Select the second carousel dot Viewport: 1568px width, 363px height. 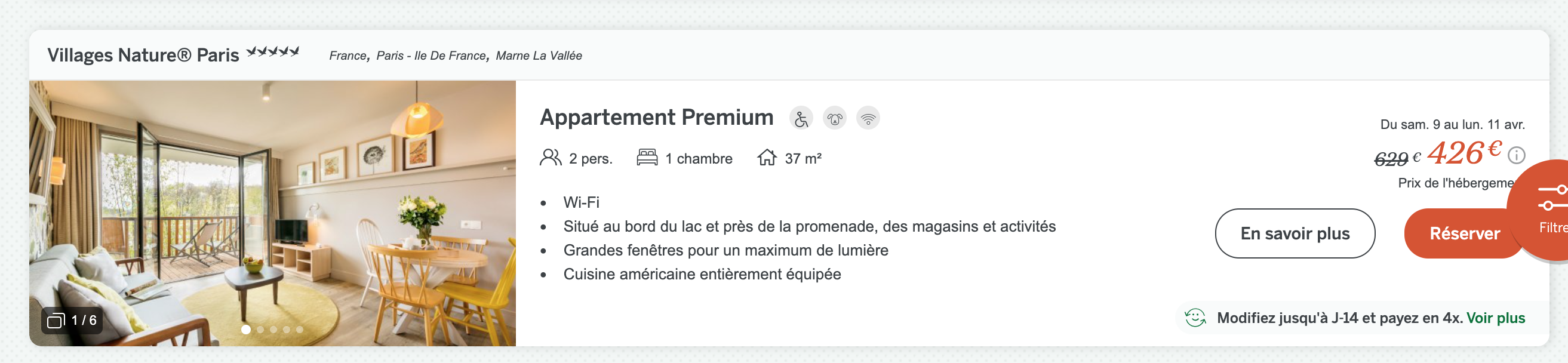(x=260, y=330)
